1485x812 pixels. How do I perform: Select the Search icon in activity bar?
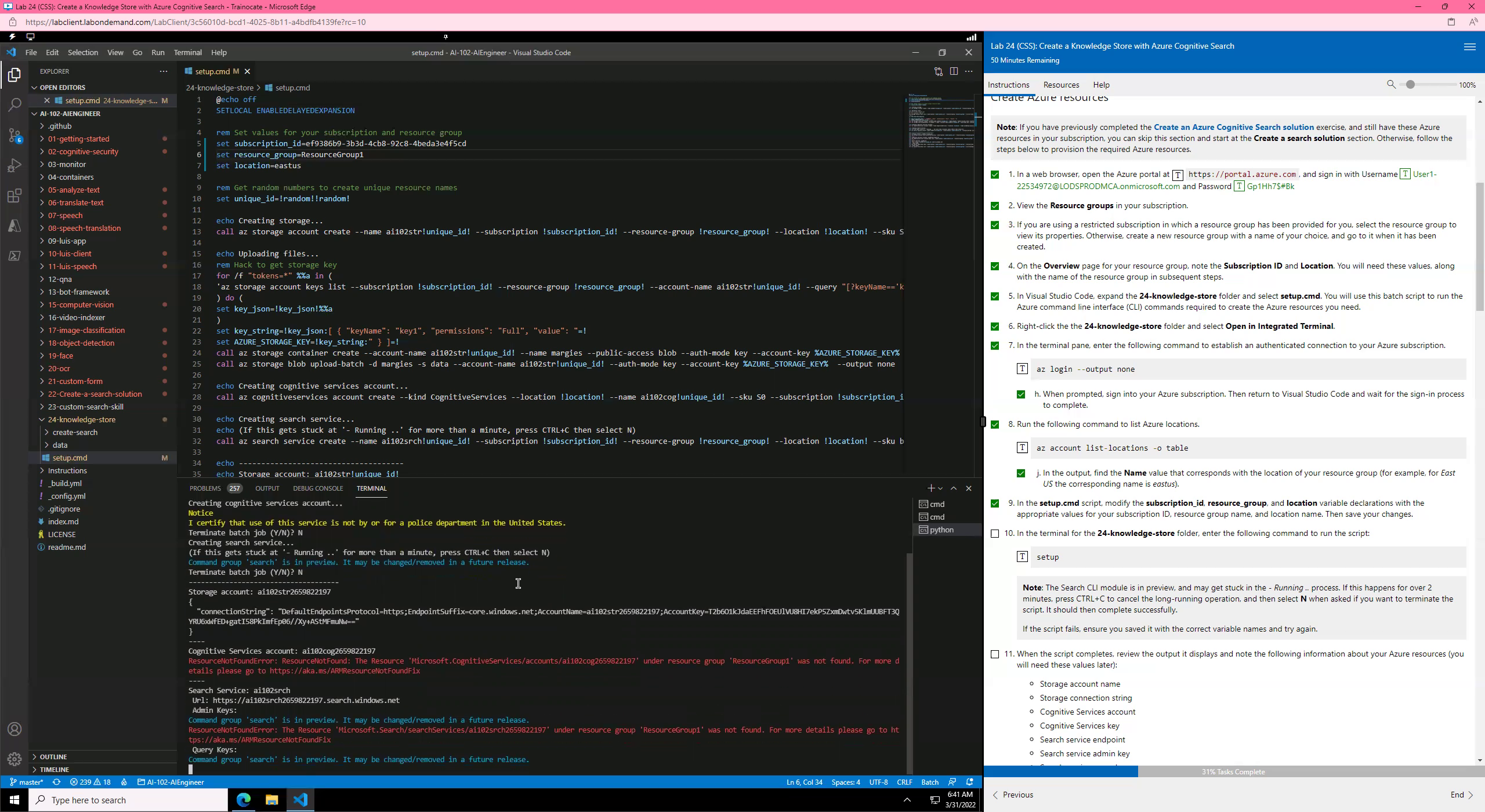click(x=14, y=104)
